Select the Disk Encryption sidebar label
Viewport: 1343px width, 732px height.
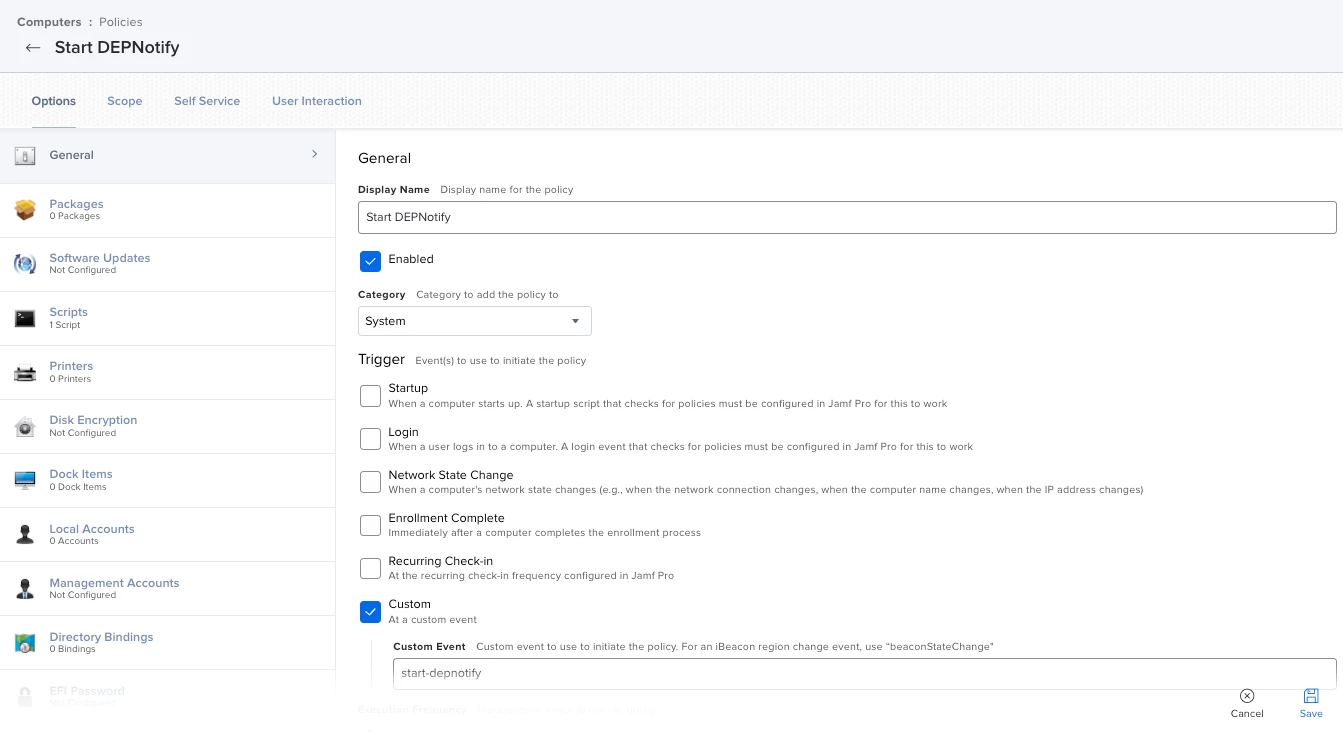(93, 420)
